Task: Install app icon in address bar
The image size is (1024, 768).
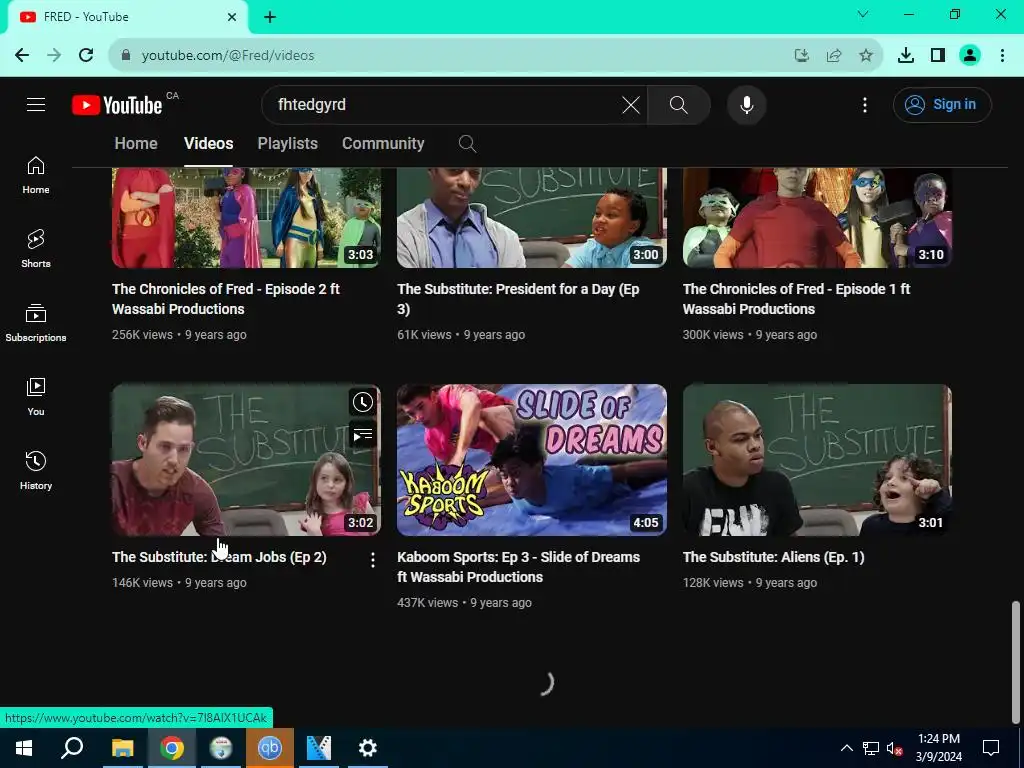Action: 802,56
